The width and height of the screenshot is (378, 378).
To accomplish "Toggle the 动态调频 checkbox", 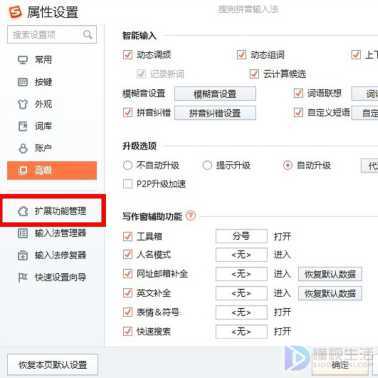I will [128, 55].
